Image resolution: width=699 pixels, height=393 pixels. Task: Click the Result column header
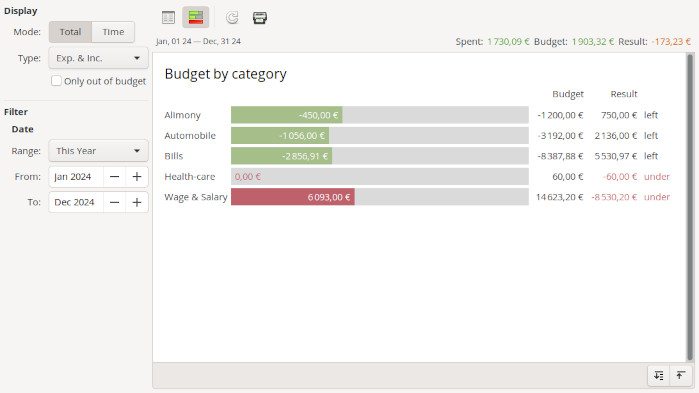click(x=624, y=94)
